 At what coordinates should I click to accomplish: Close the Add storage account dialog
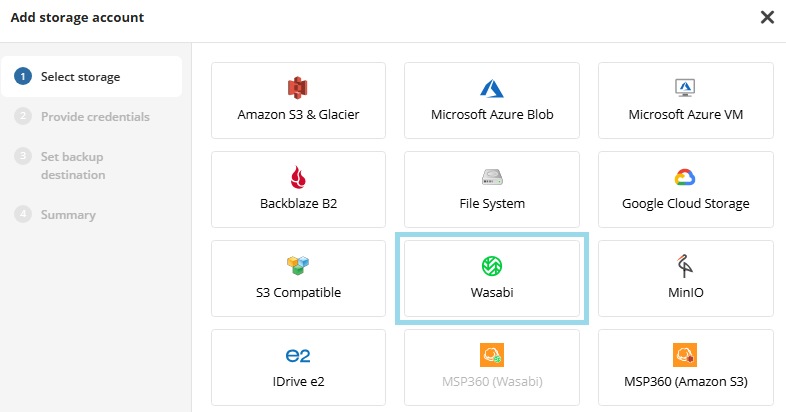pyautogui.click(x=767, y=18)
